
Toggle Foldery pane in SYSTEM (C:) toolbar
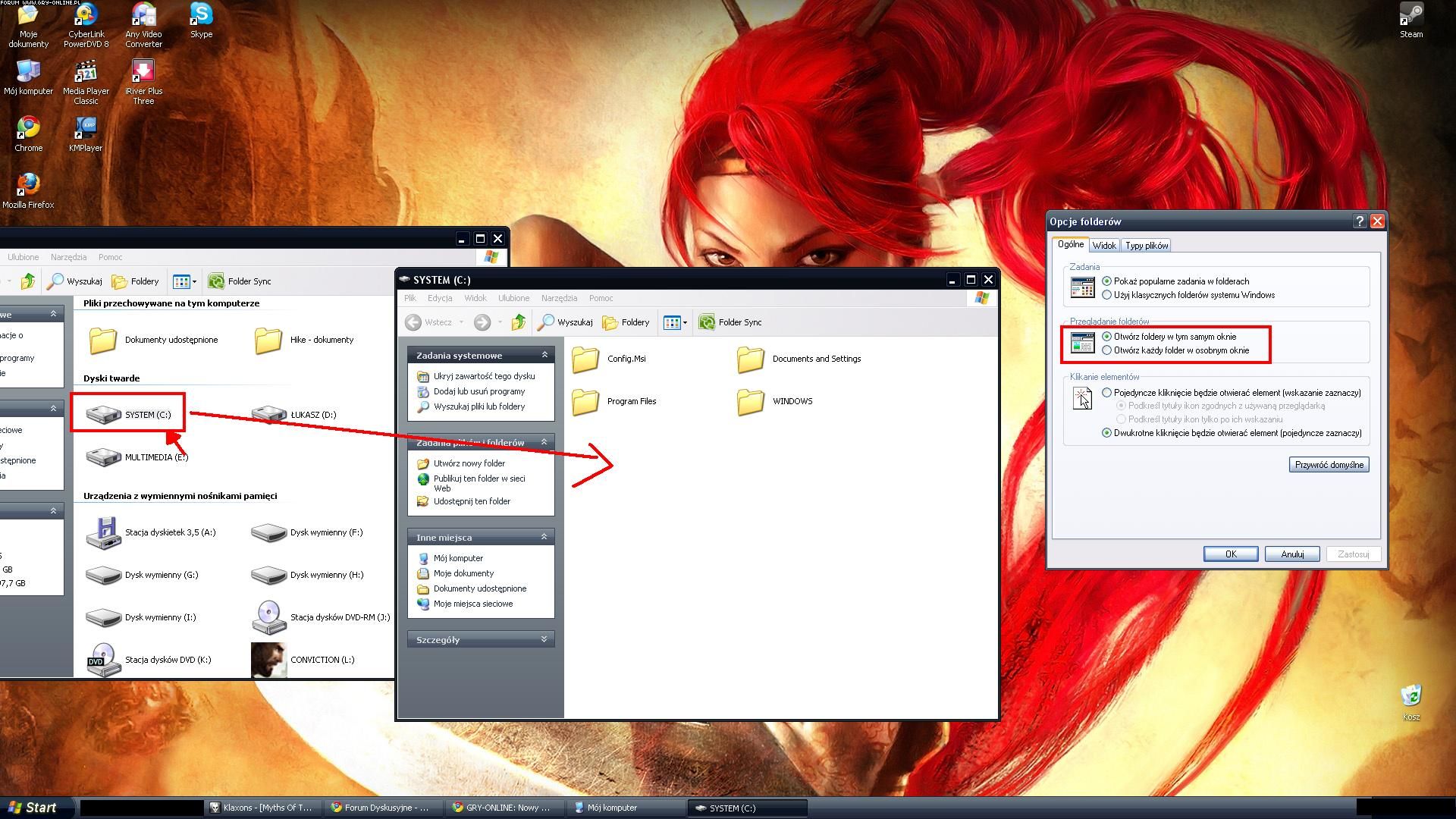coord(626,322)
